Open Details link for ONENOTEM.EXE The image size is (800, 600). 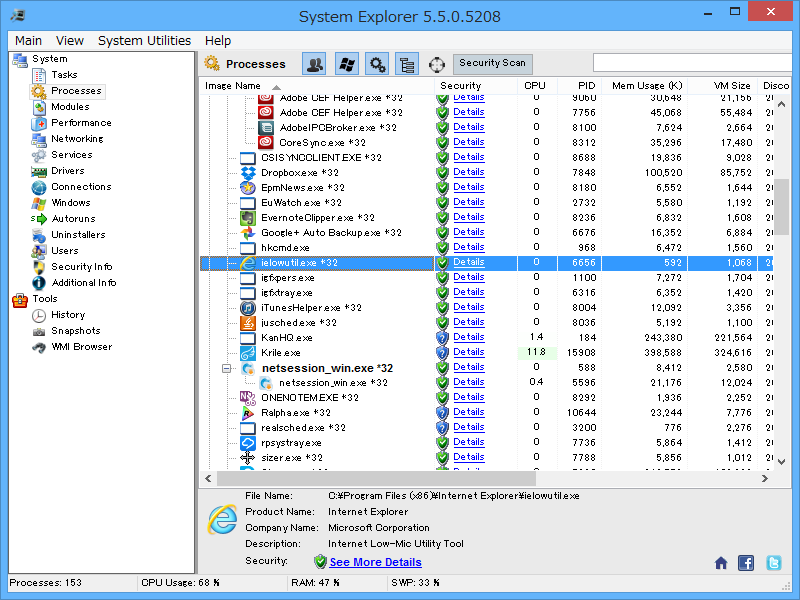[469, 397]
